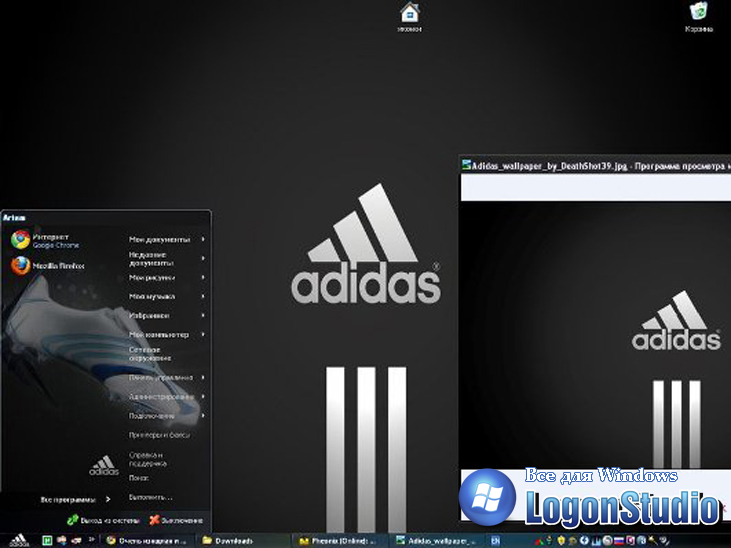Open Сетевое окружение from the start menu
Image resolution: width=731 pixels, height=548 pixels.
150,354
